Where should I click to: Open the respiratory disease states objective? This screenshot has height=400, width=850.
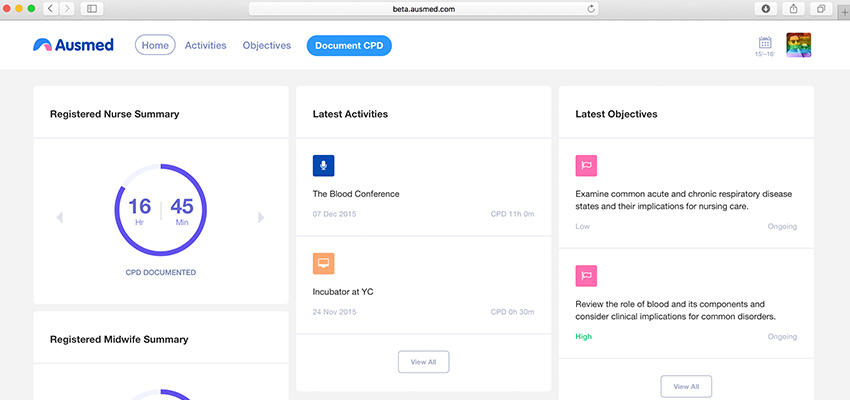[684, 200]
